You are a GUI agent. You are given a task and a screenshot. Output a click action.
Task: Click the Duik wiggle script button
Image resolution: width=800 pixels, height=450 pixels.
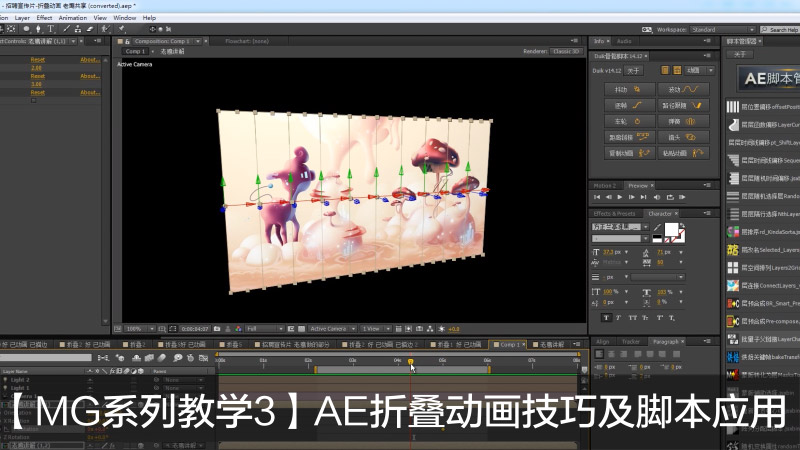click(629, 89)
